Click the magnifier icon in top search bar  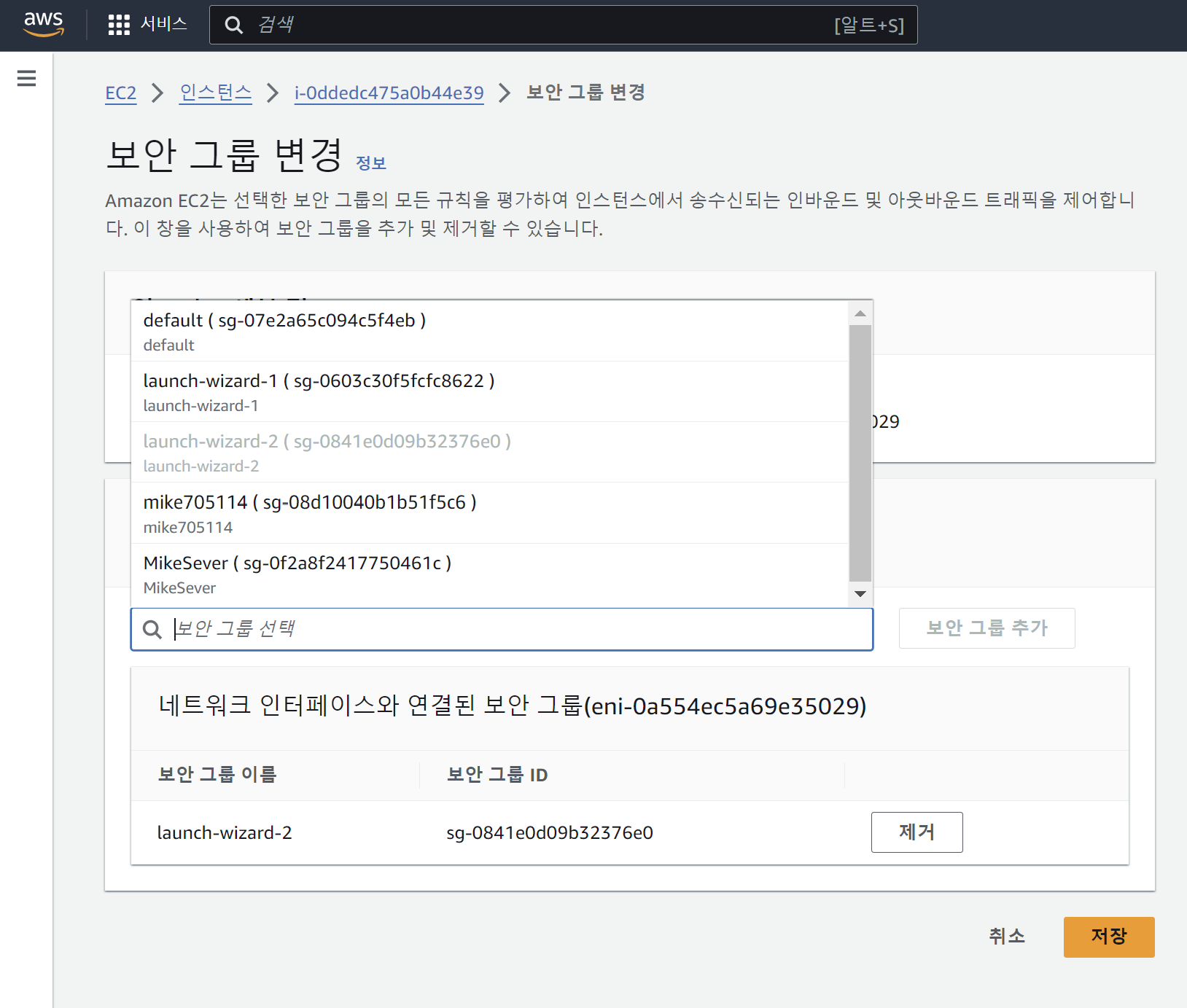pyautogui.click(x=233, y=26)
